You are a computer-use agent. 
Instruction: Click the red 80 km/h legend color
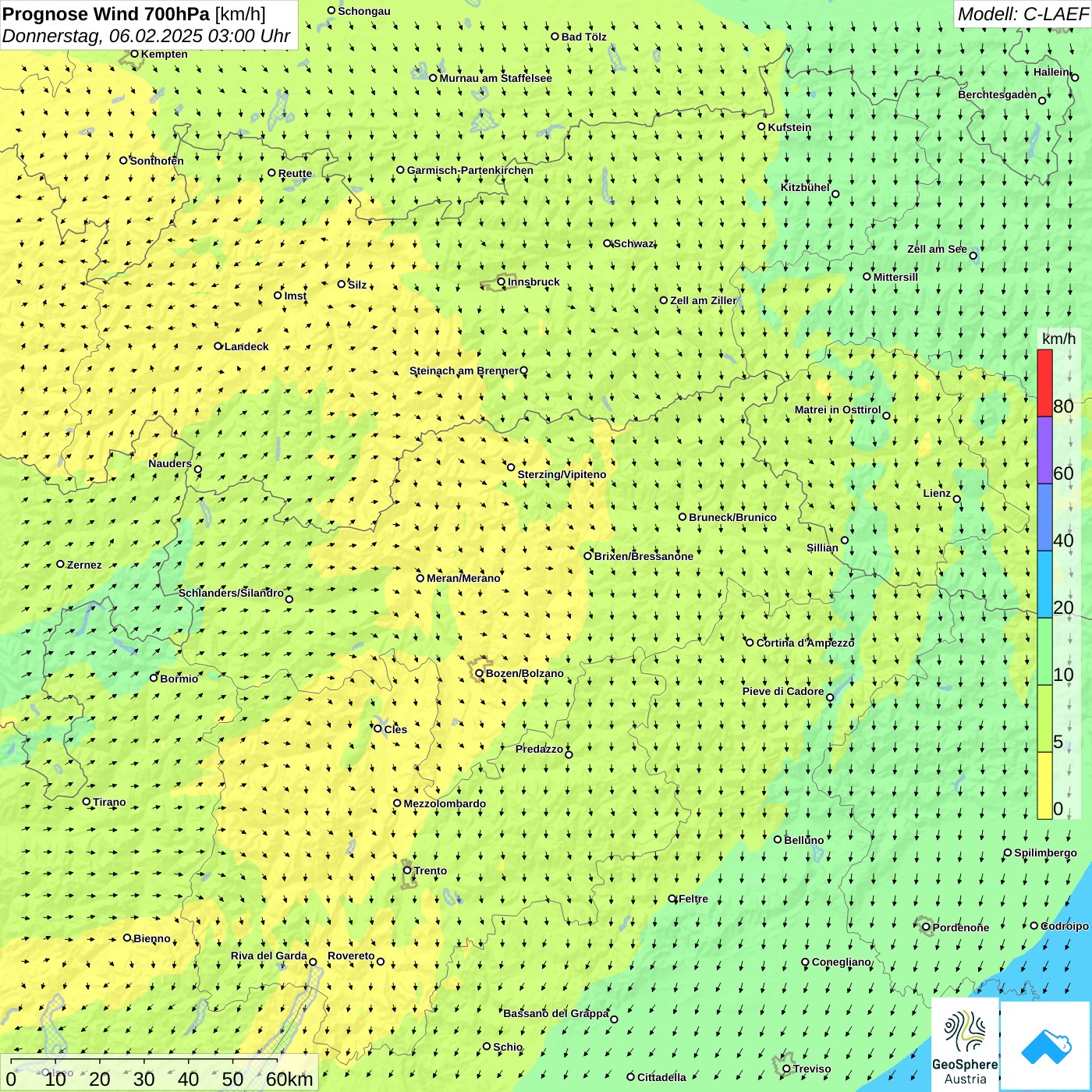[1044, 383]
